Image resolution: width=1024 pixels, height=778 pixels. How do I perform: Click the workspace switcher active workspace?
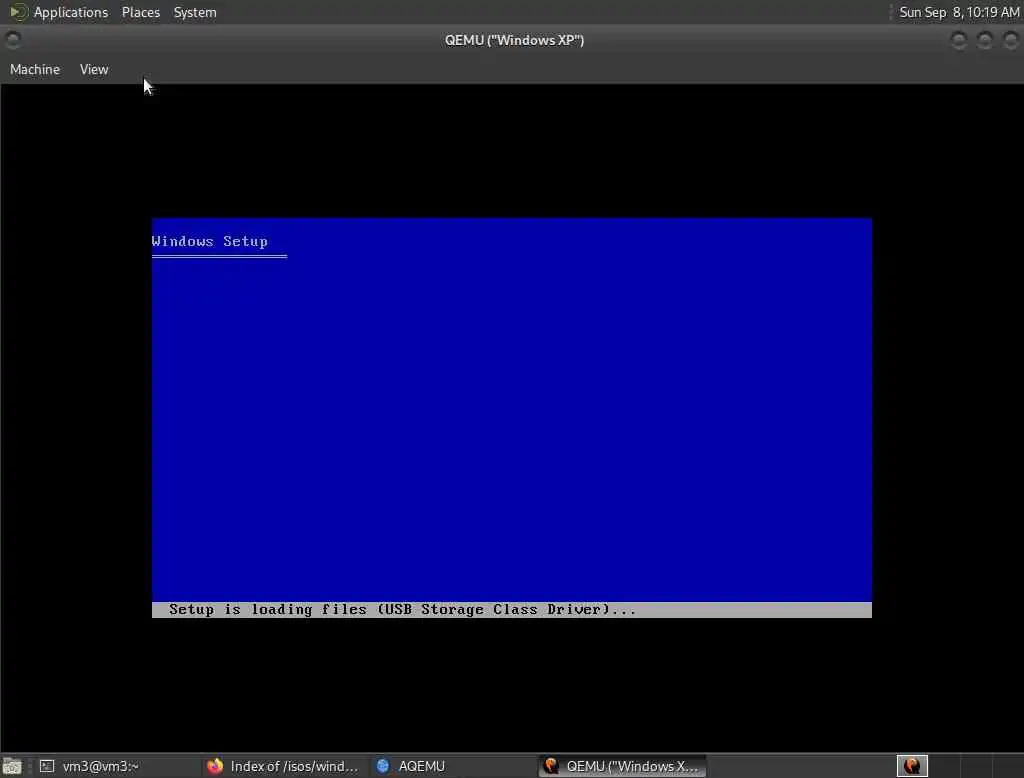(x=912, y=765)
